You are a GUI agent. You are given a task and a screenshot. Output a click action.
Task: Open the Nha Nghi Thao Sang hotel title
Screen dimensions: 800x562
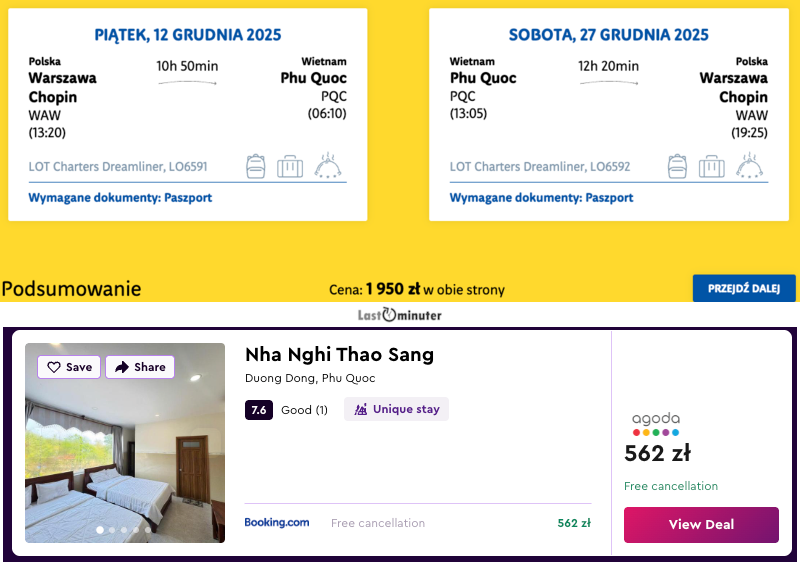339,355
